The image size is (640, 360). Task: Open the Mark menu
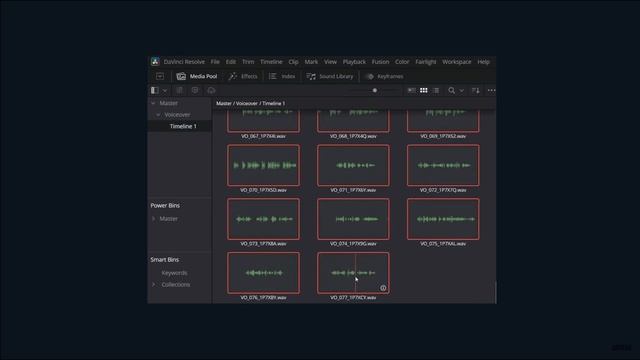click(x=311, y=62)
